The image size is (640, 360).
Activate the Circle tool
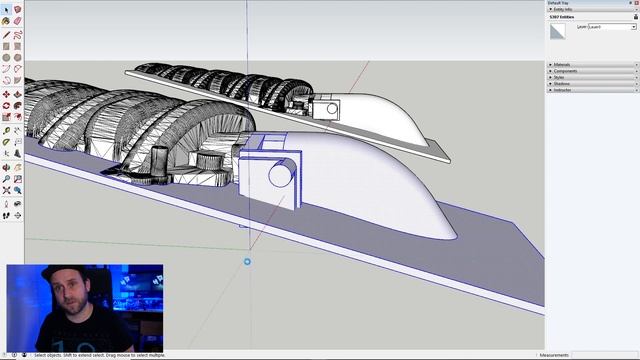point(6,58)
